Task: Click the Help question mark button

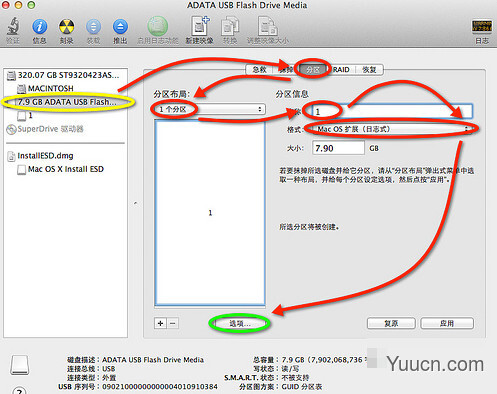Action: tap(19, 391)
